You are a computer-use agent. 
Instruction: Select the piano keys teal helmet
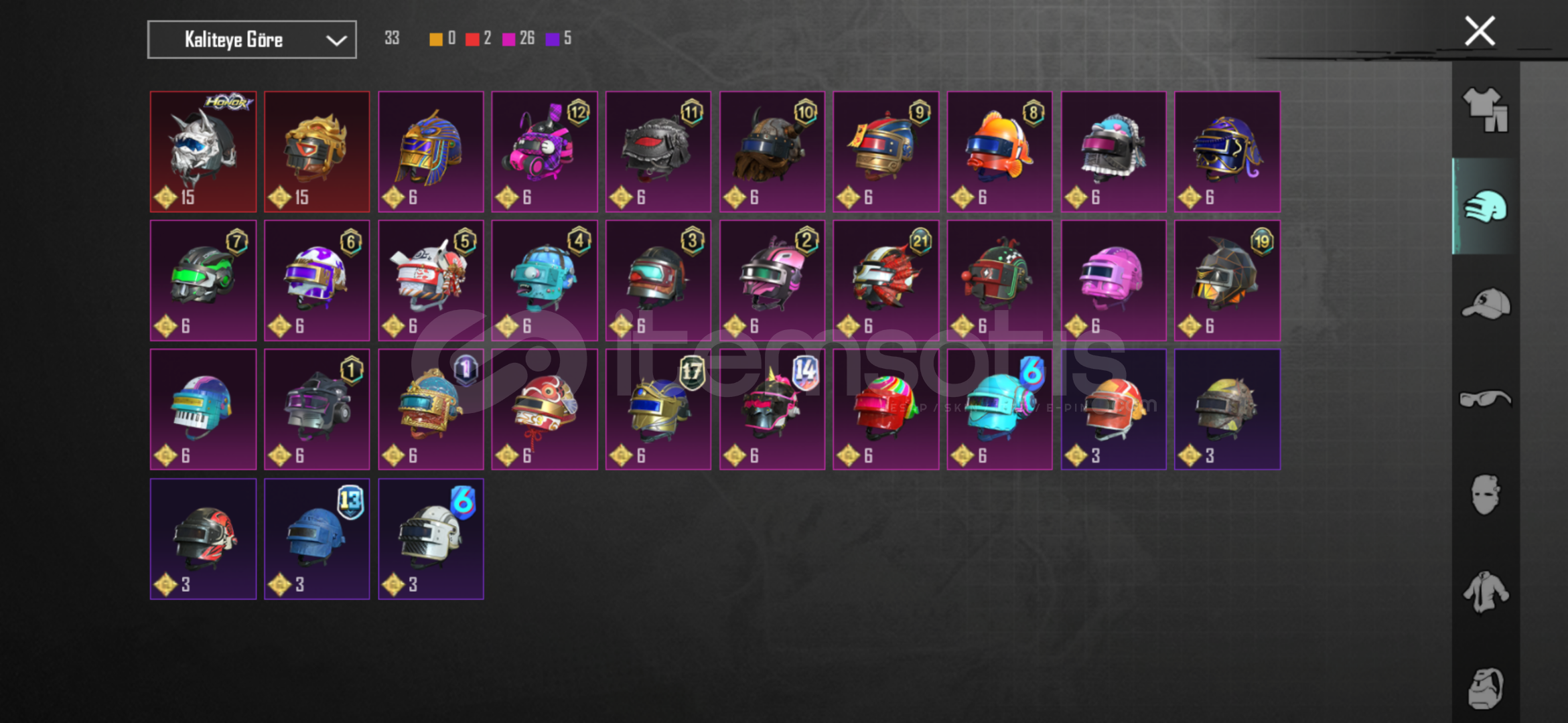pyautogui.click(x=203, y=409)
